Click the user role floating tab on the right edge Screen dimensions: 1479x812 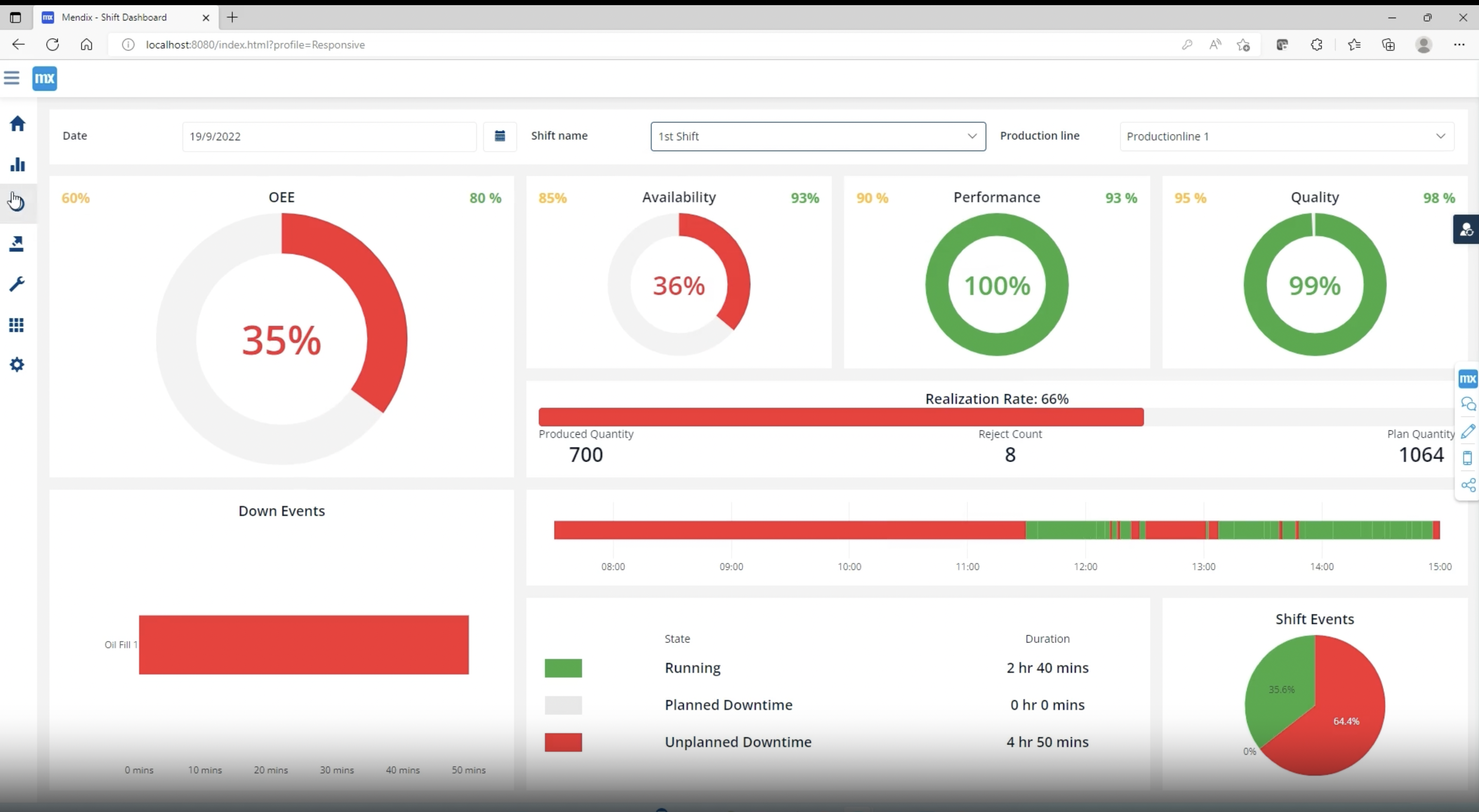click(1466, 230)
